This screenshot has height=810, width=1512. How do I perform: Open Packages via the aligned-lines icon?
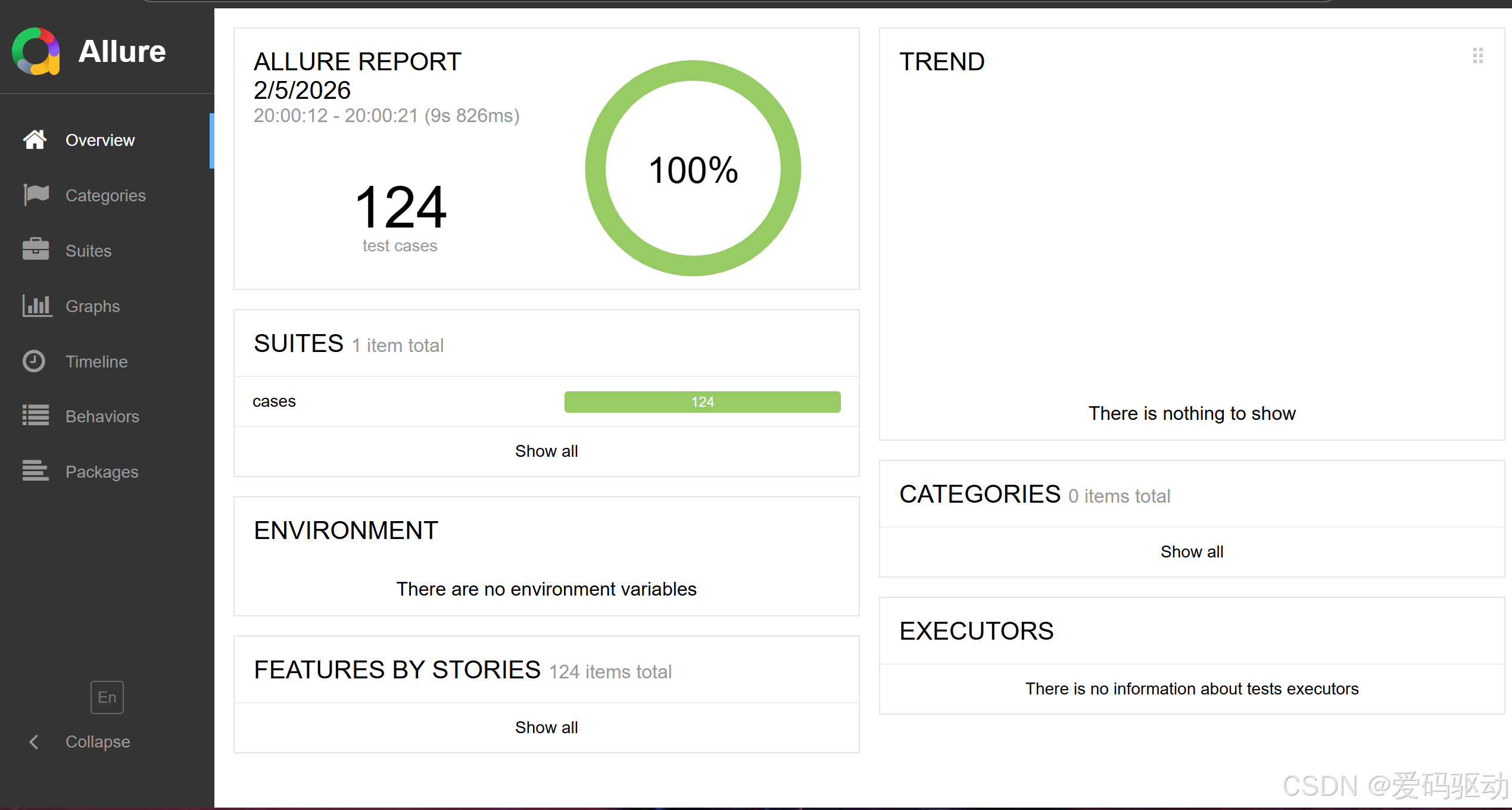click(x=35, y=471)
